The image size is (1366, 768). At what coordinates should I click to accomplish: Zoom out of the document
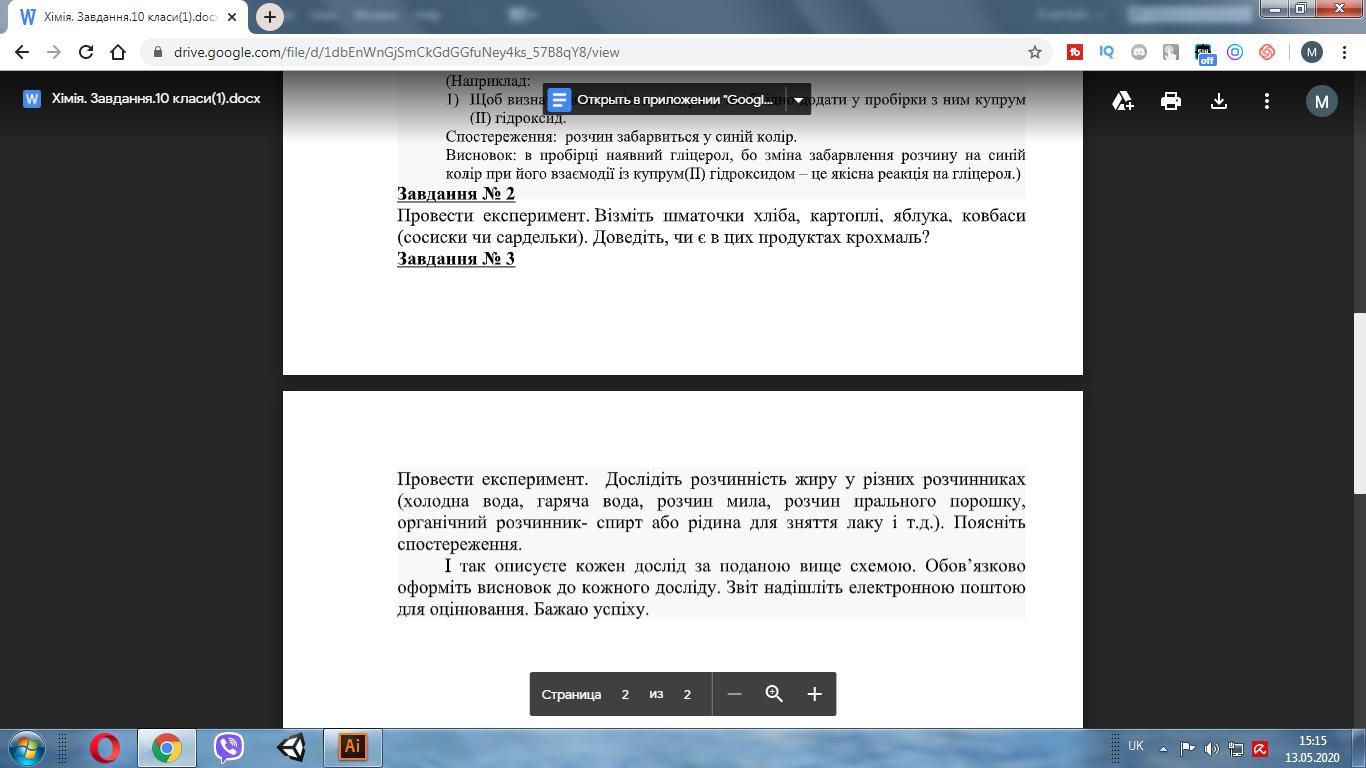coord(734,694)
